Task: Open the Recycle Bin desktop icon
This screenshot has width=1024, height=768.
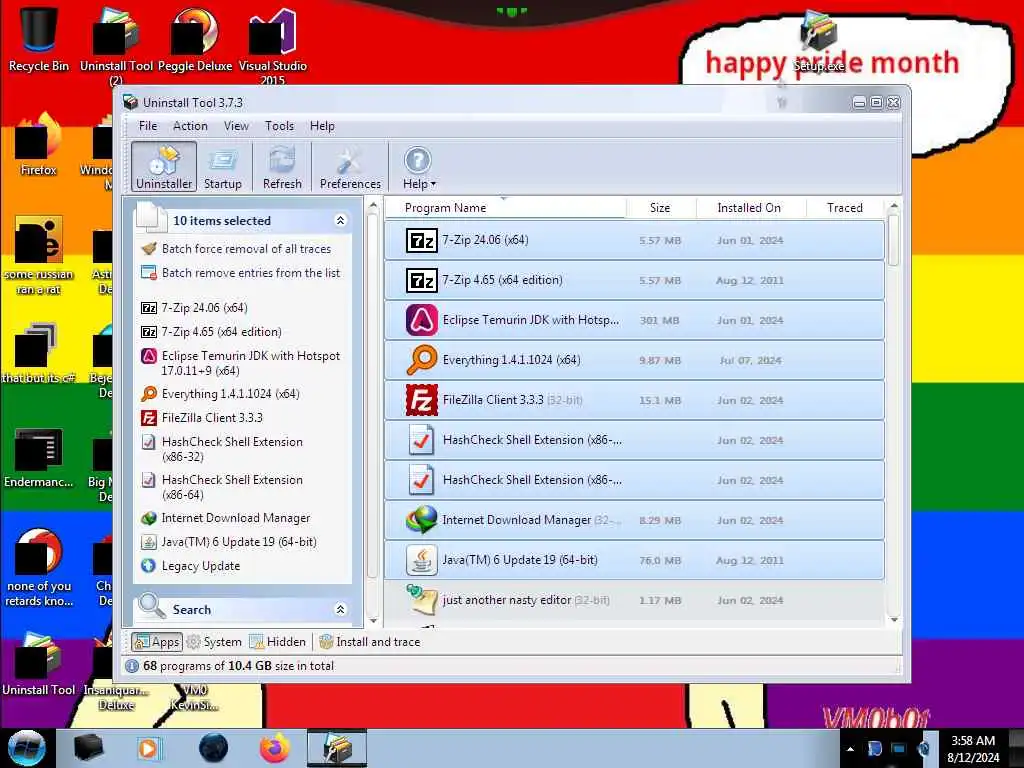Action: [x=39, y=37]
